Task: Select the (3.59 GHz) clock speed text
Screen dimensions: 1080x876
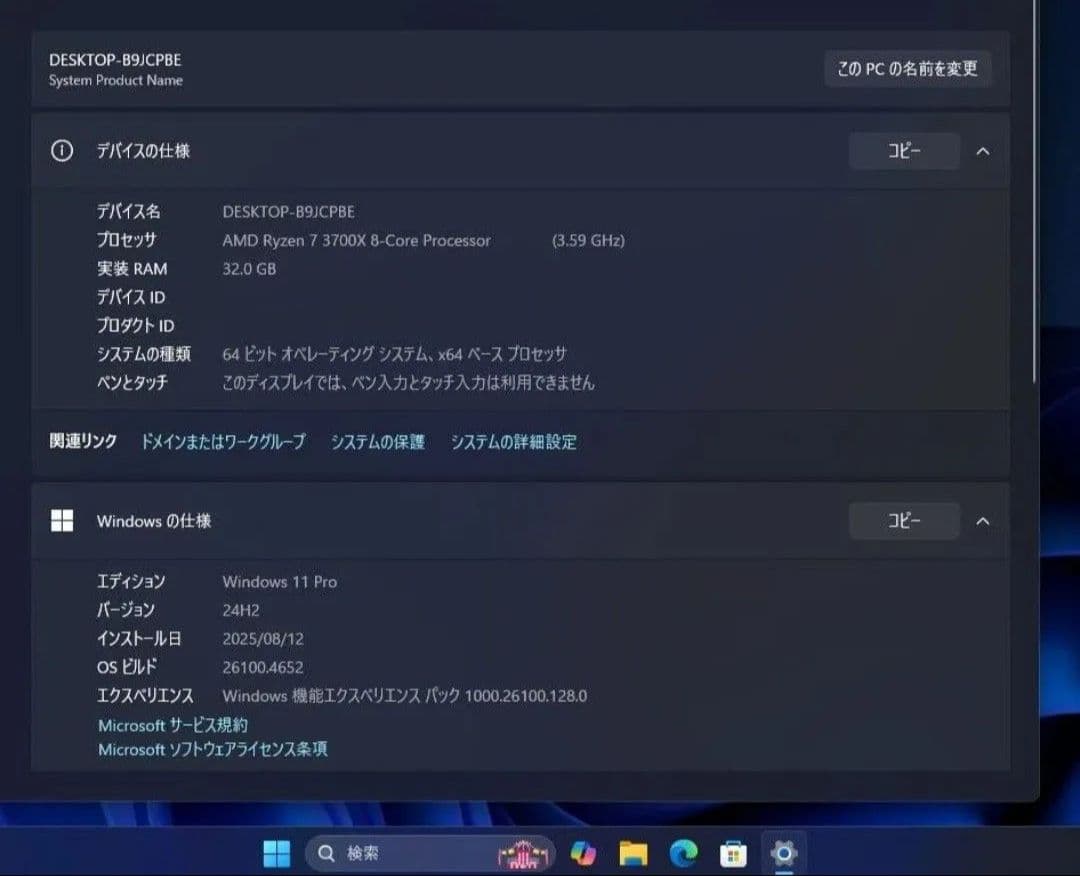Action: click(588, 240)
